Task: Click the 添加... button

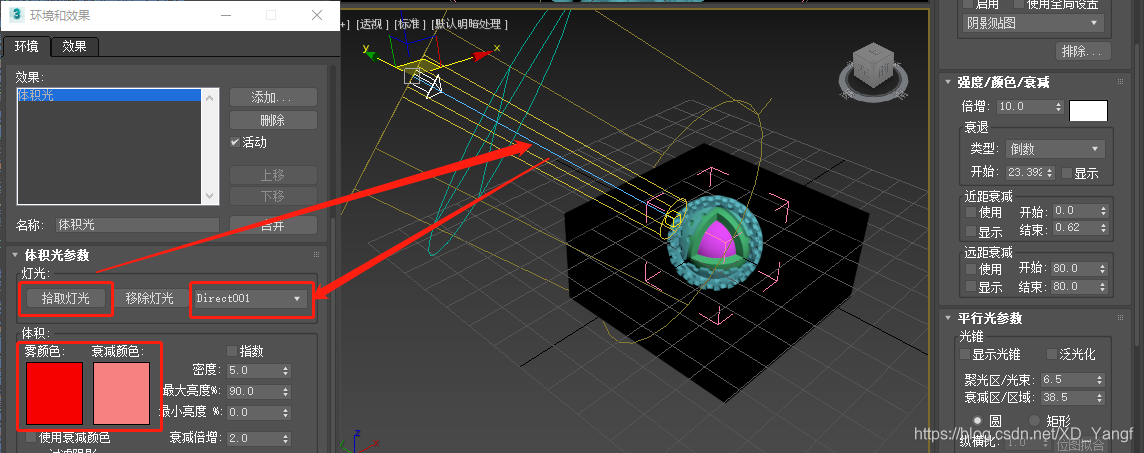Action: (273, 98)
